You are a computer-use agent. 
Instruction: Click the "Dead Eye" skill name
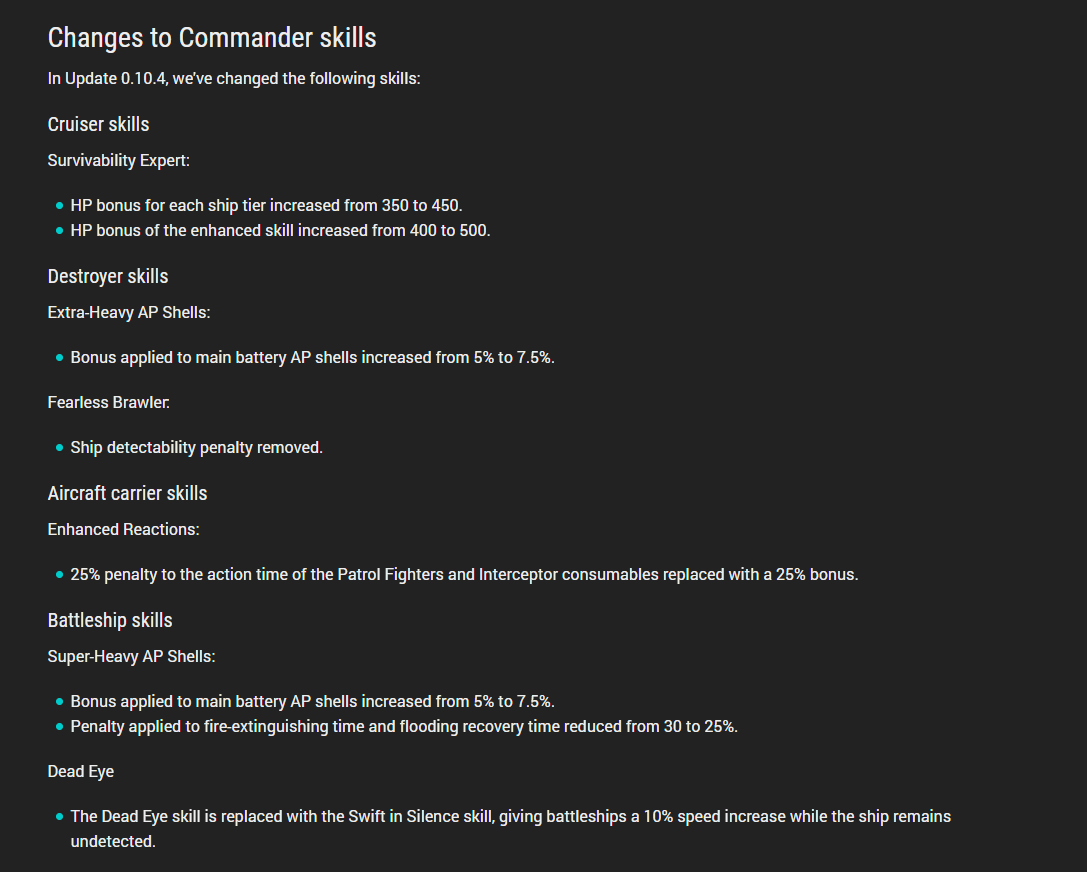(81, 771)
